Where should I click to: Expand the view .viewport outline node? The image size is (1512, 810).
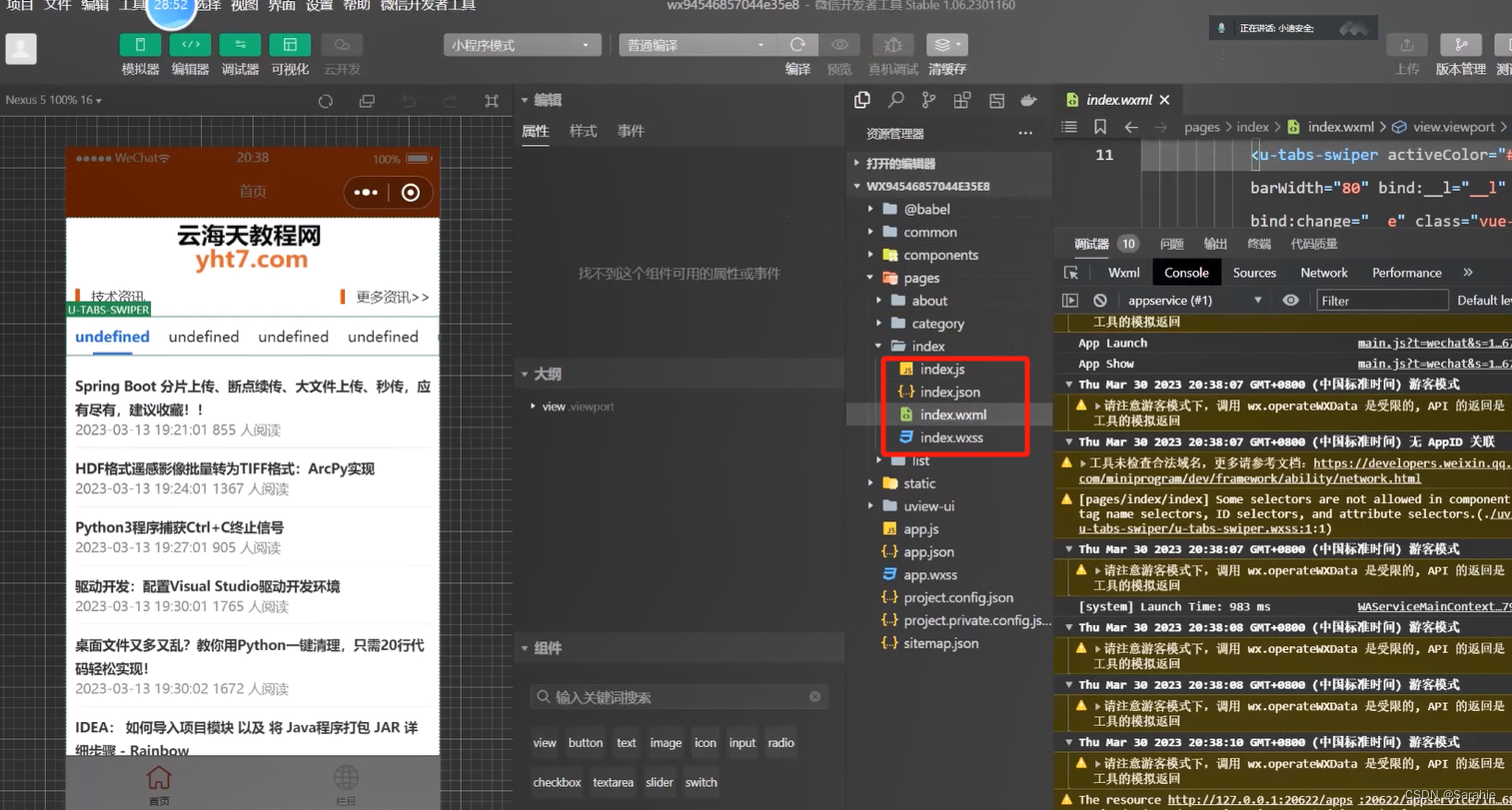[x=533, y=406]
